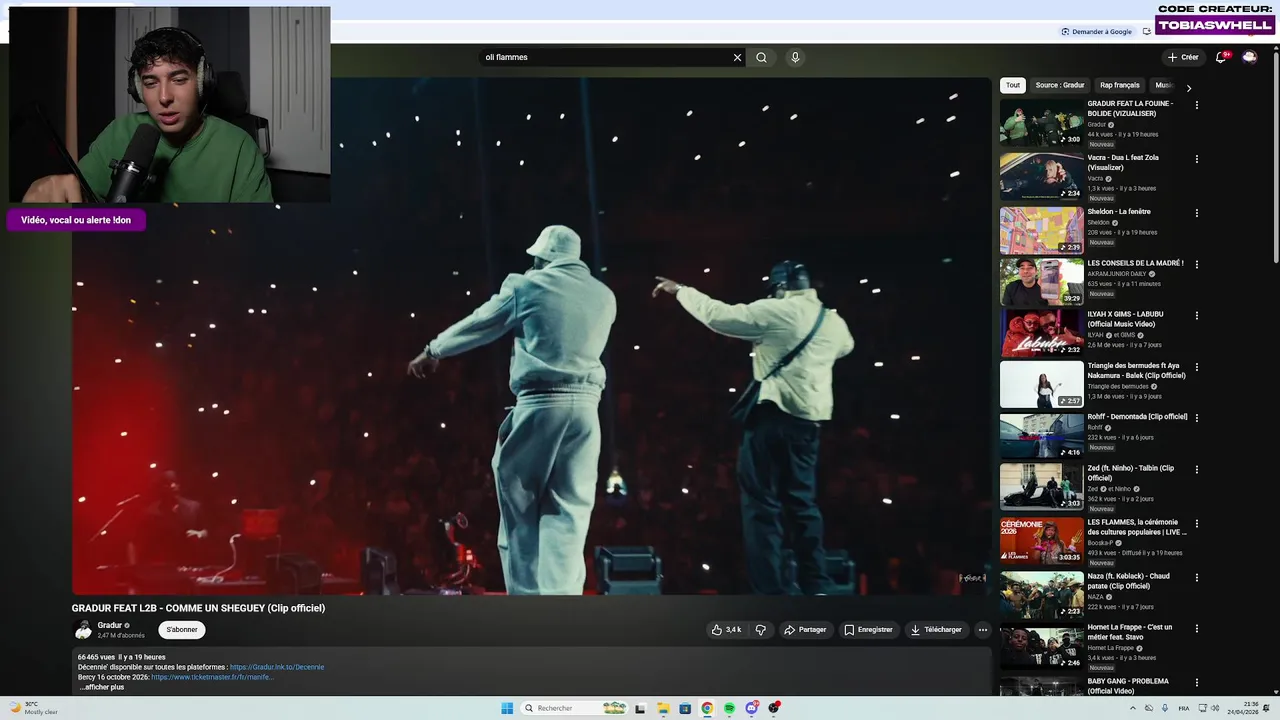1280x720 pixels.
Task: Click the Partager share button
Action: pos(805,630)
